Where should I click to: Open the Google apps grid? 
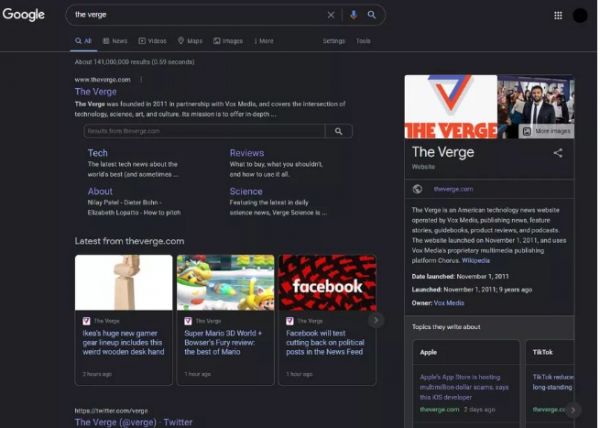558,15
